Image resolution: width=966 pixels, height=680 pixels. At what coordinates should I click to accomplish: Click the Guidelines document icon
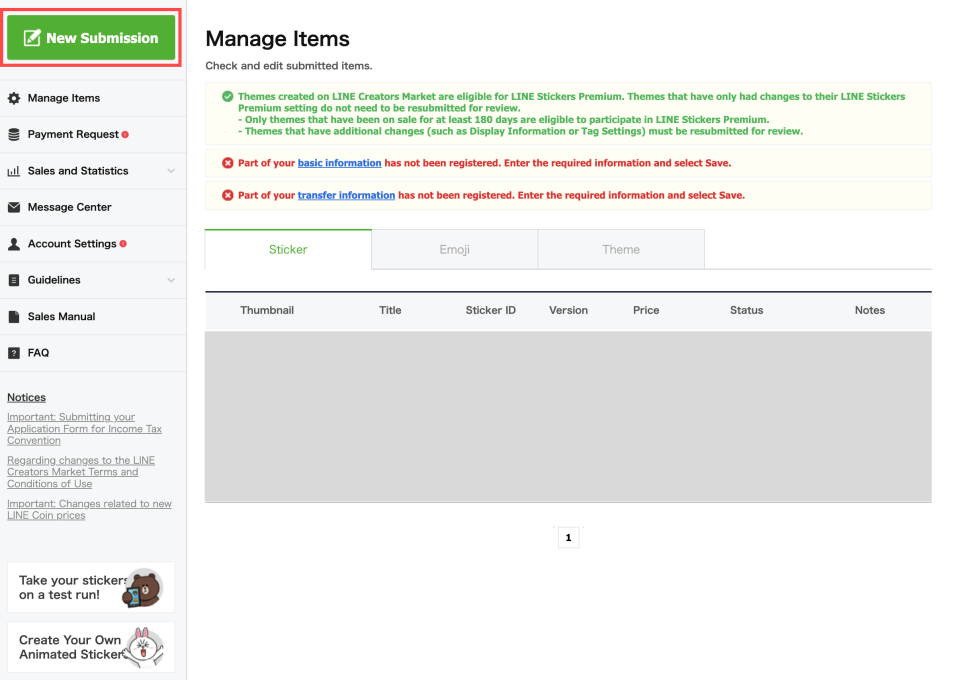click(x=14, y=280)
